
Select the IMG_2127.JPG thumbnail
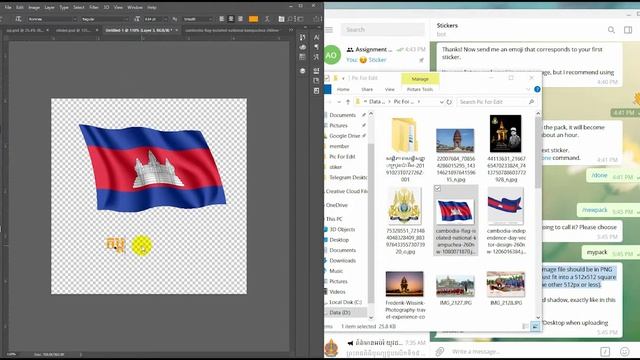pyautogui.click(x=455, y=285)
